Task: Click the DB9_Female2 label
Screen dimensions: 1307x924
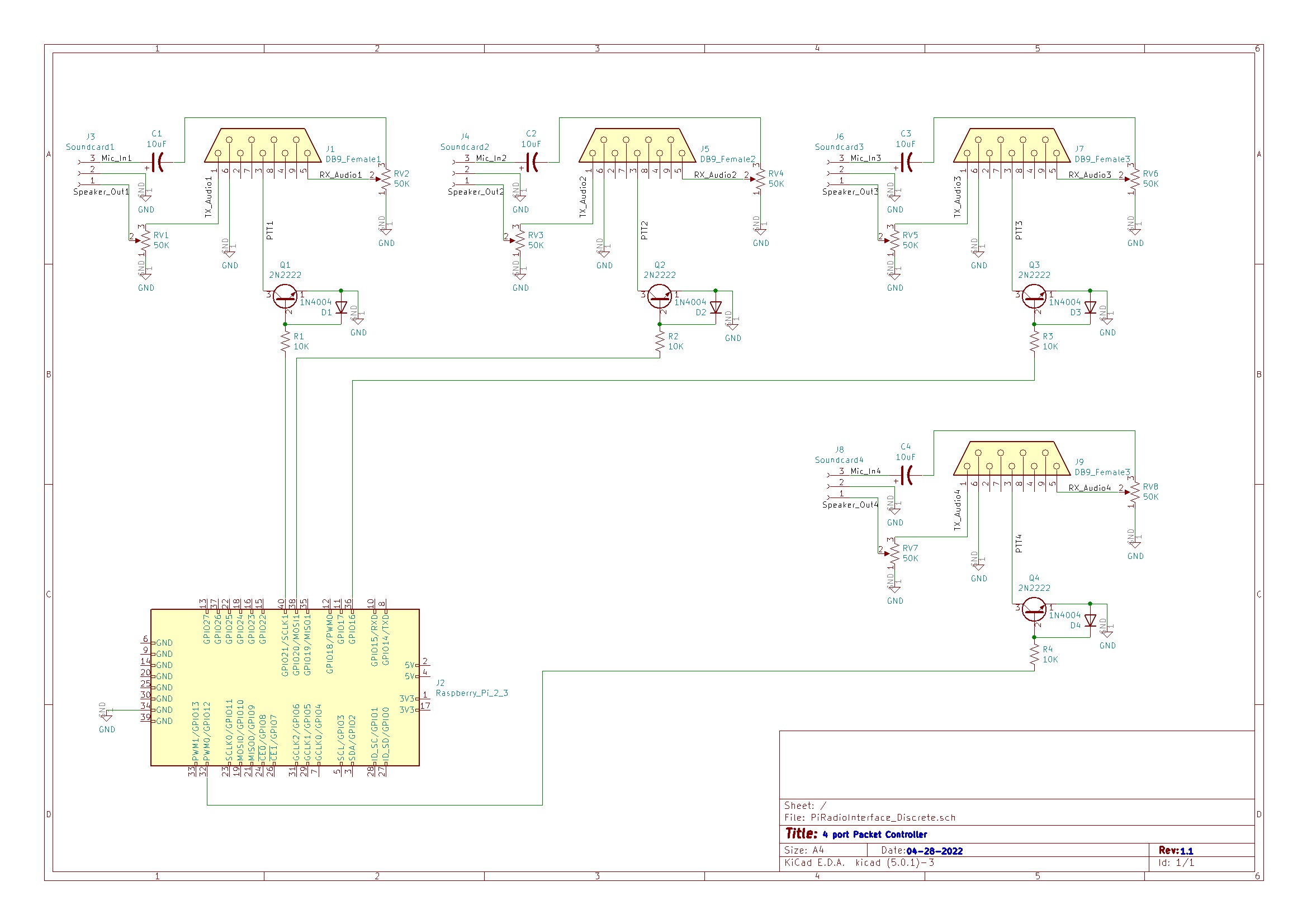Action: coord(727,159)
